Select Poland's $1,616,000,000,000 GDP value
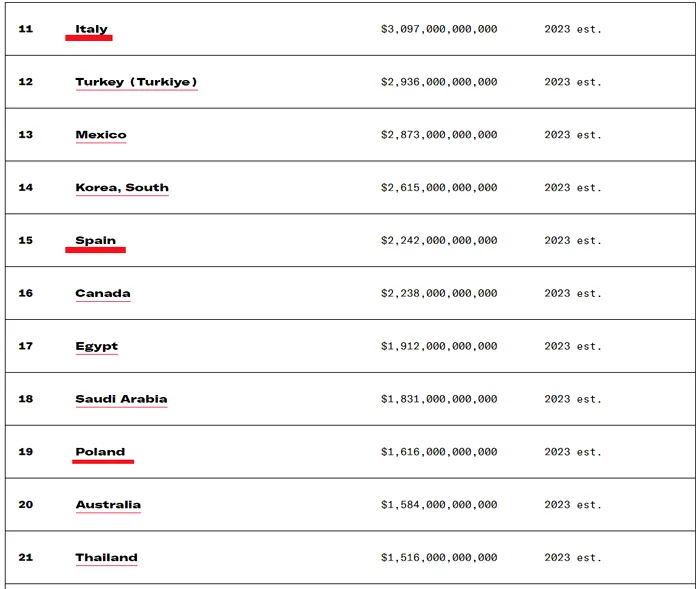700x589 pixels. (439, 452)
